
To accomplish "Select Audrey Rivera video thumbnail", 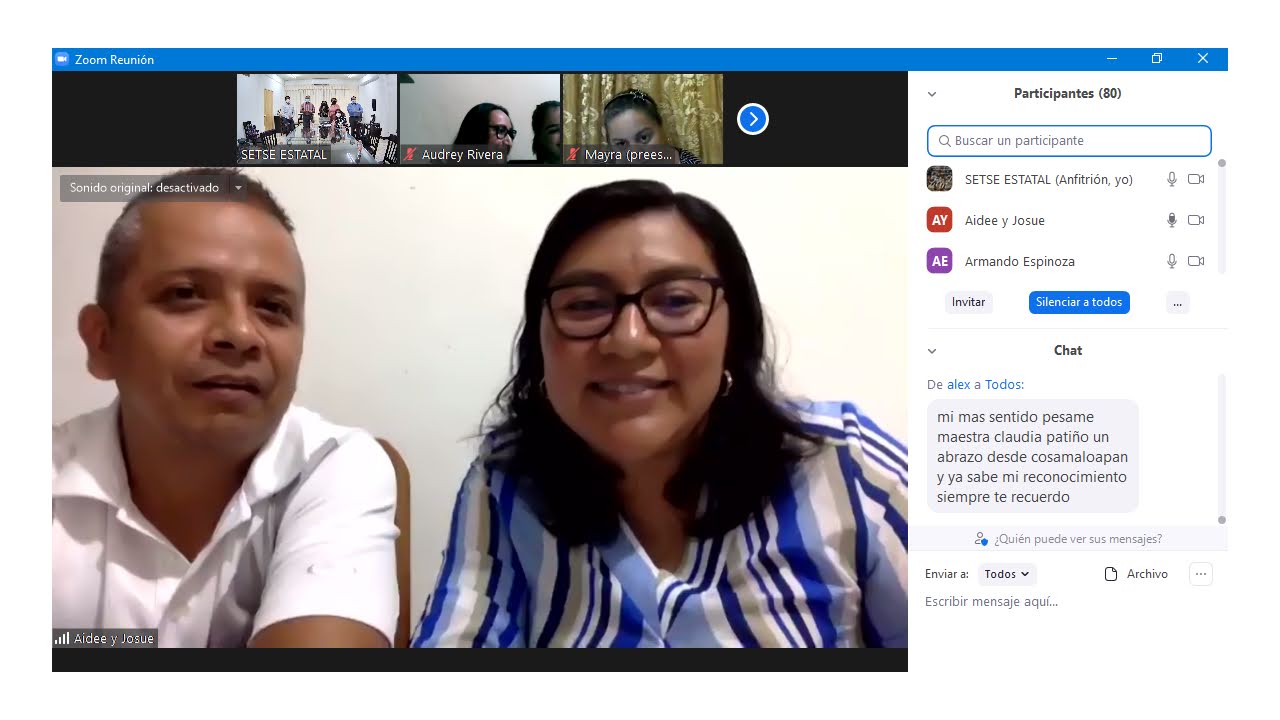I will [x=480, y=119].
